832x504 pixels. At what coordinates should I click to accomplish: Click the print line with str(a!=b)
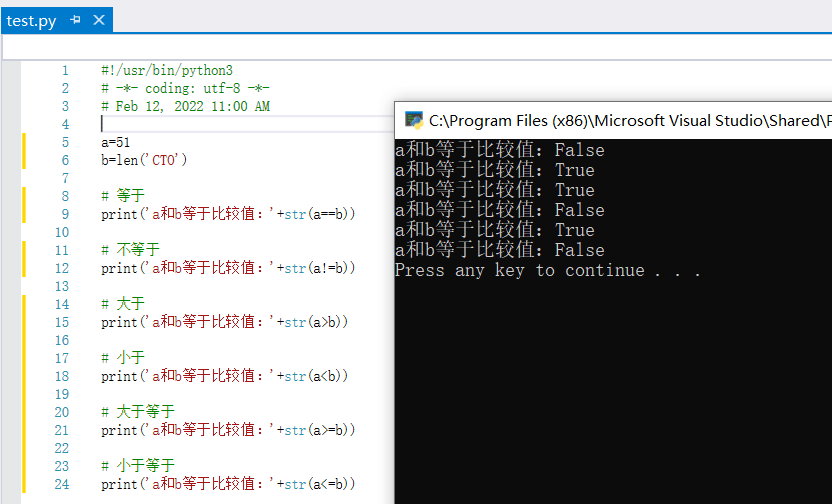coord(228,268)
